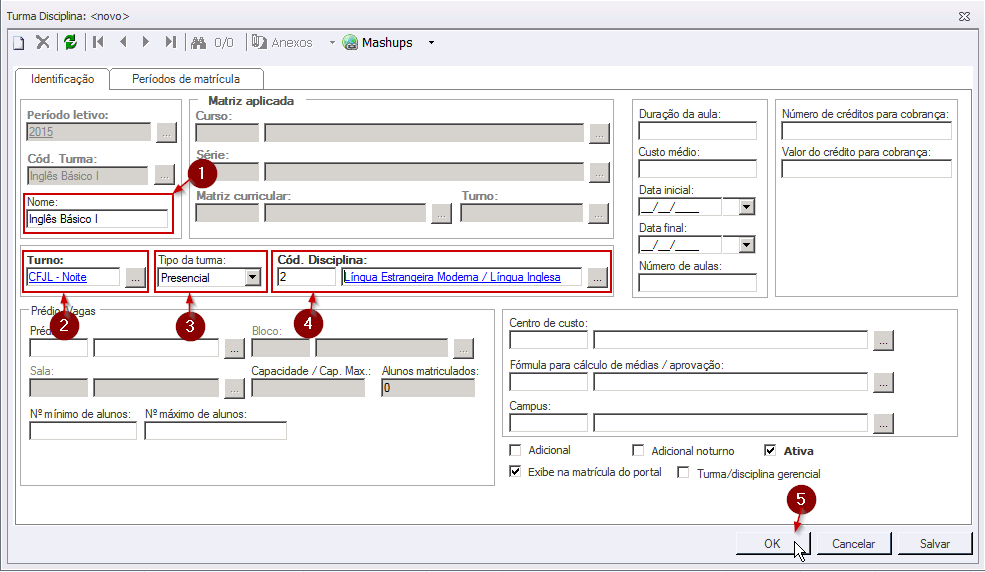Open the Data inicial date picker dropdown

pyautogui.click(x=746, y=207)
